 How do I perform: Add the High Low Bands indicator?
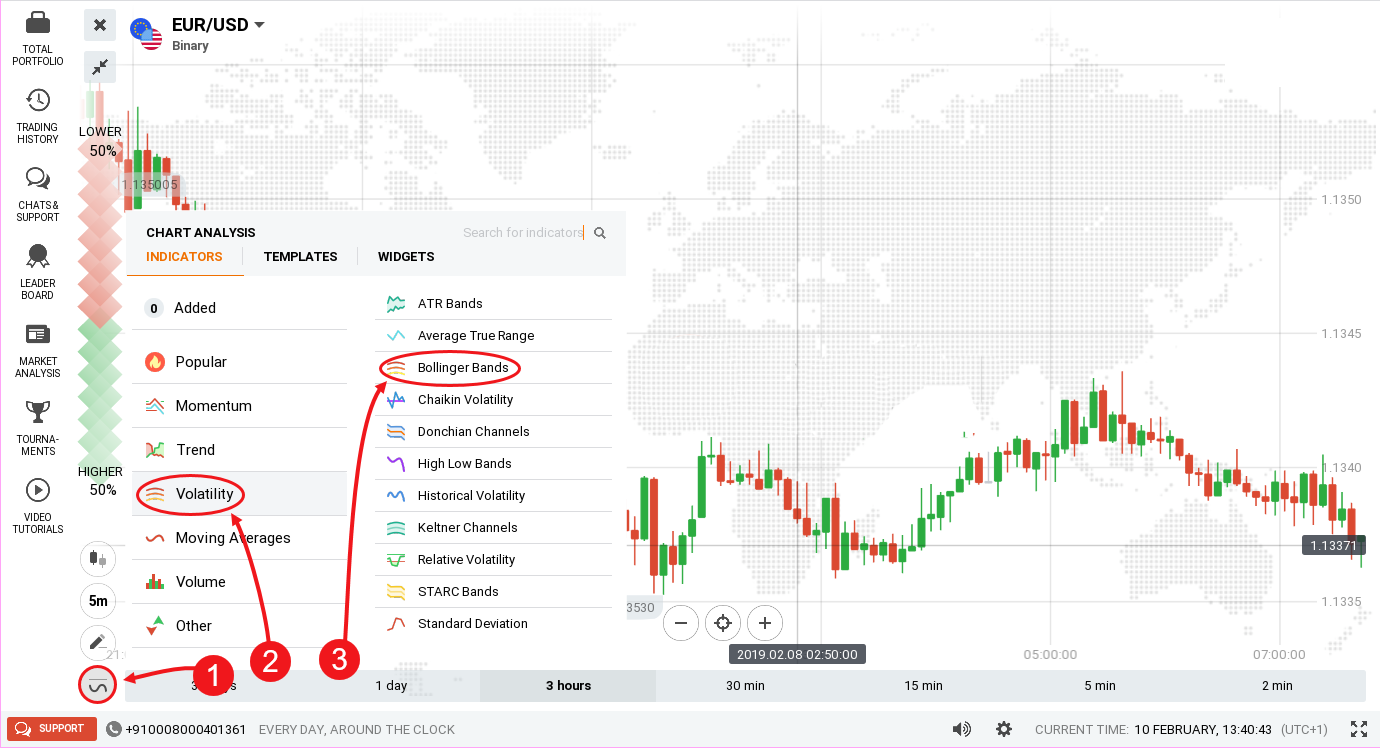click(494, 464)
